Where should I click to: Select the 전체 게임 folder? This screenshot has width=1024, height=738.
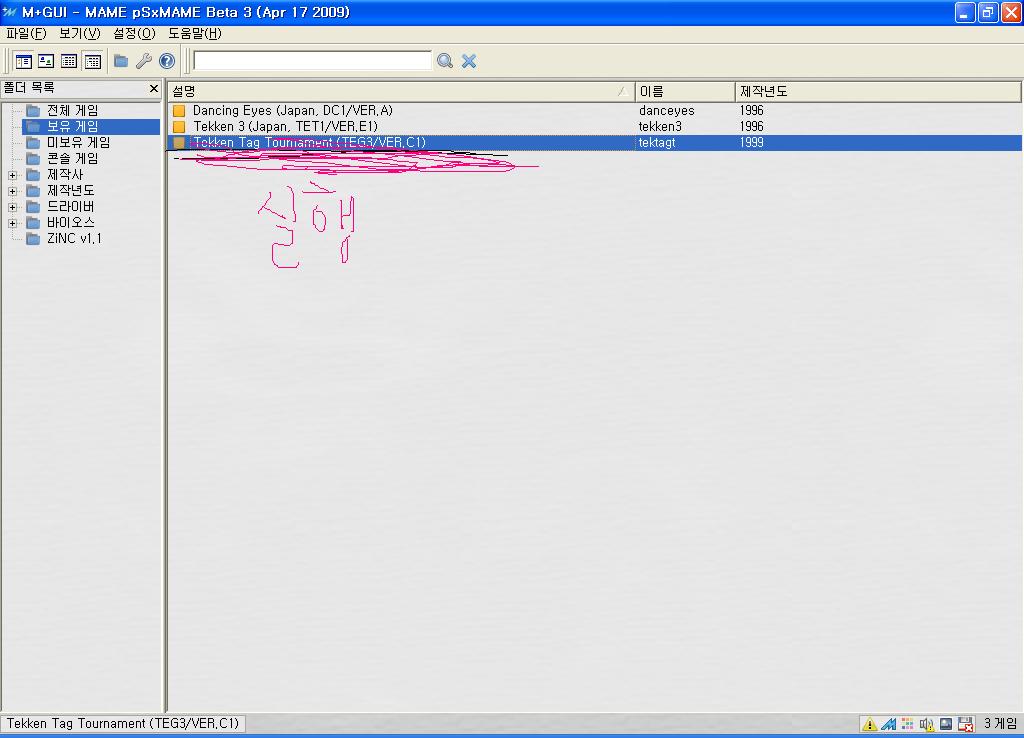click(72, 110)
